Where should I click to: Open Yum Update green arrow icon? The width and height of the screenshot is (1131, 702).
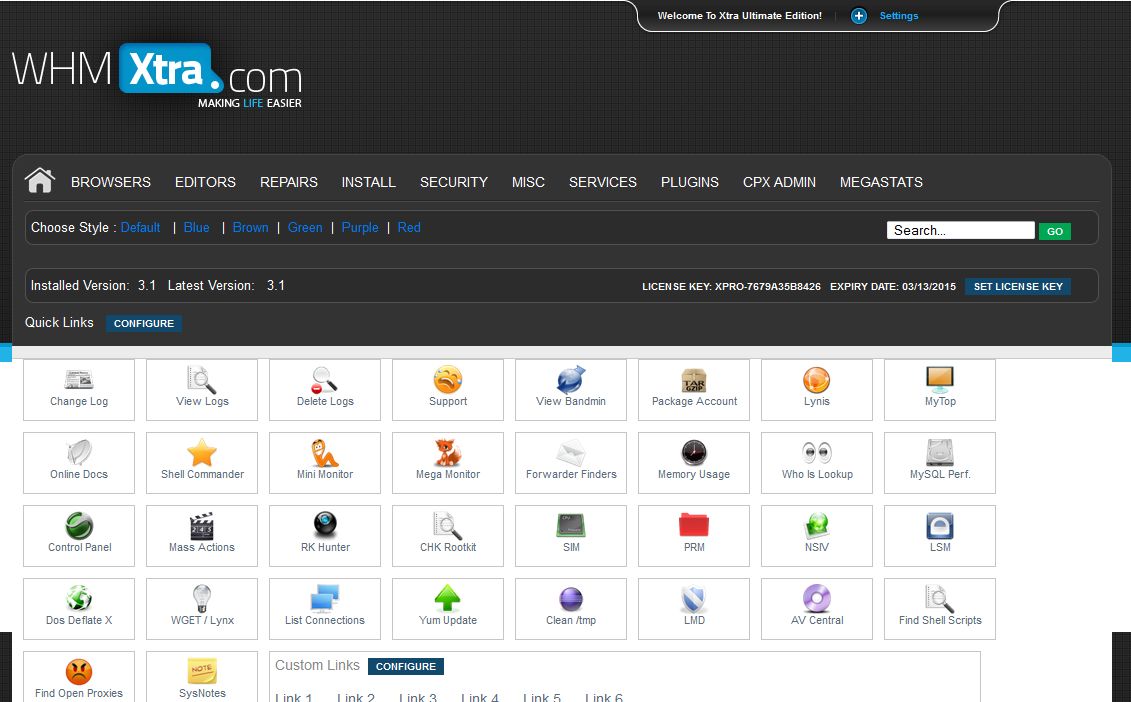tap(448, 599)
